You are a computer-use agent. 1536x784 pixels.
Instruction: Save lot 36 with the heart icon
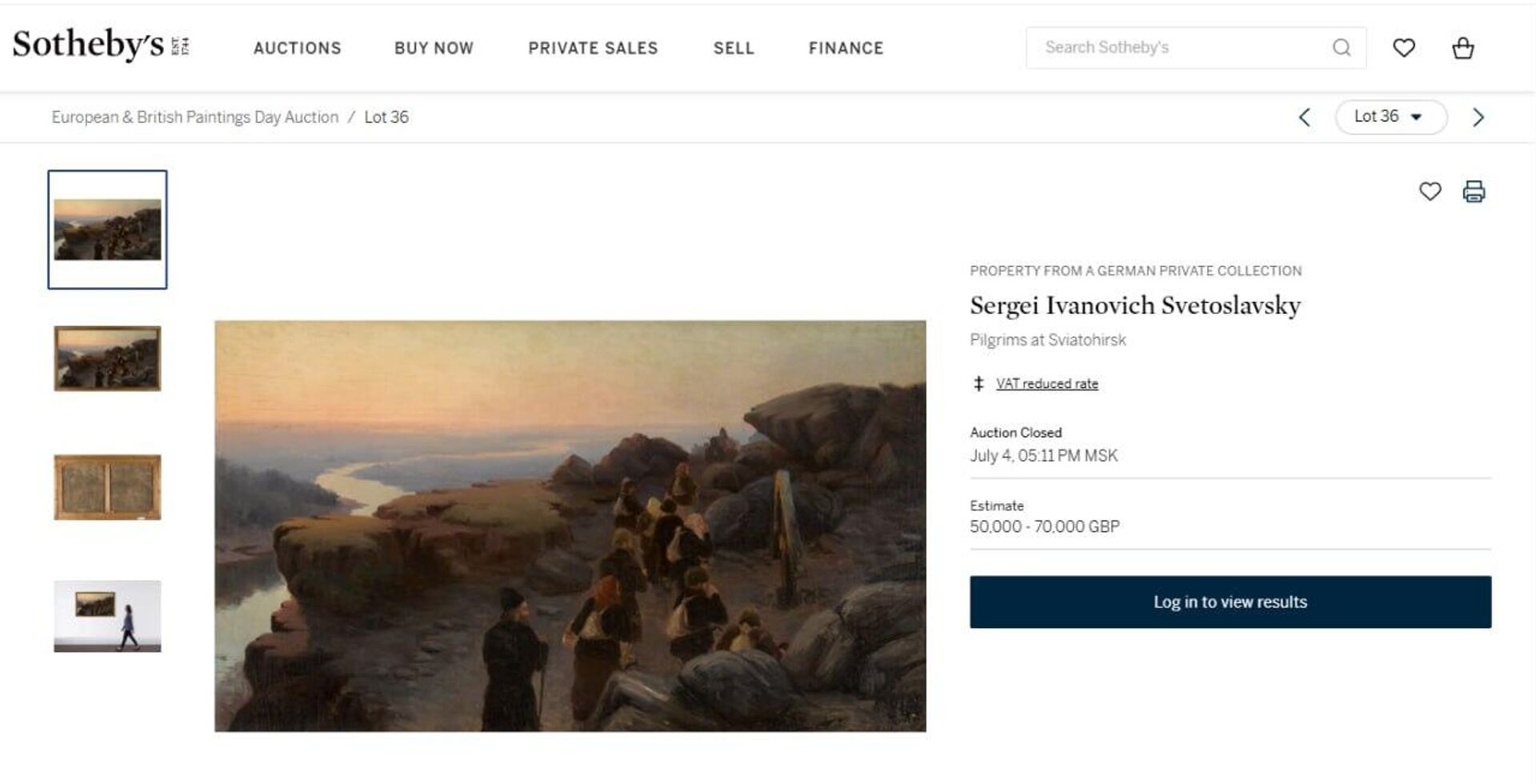tap(1430, 191)
